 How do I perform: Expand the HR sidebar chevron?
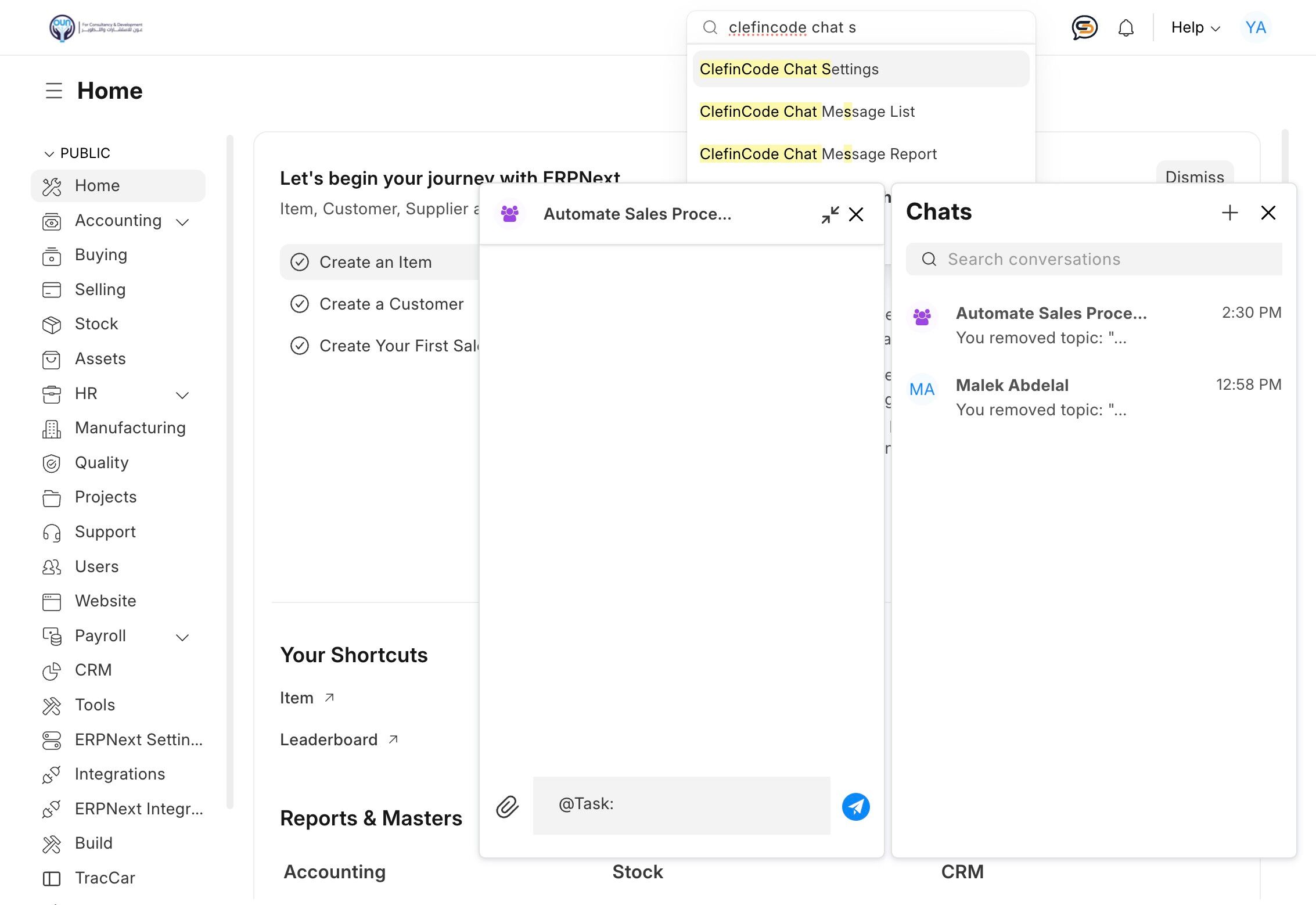[182, 394]
